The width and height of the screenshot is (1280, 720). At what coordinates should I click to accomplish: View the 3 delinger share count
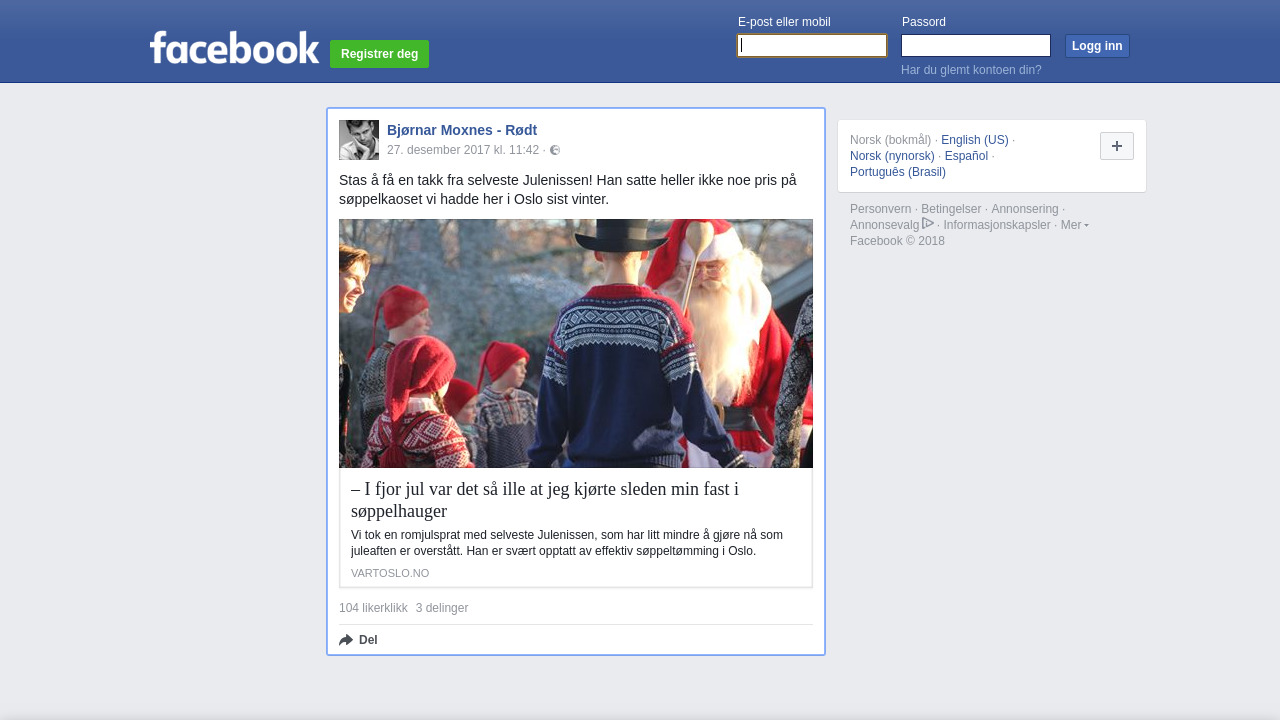tap(442, 608)
